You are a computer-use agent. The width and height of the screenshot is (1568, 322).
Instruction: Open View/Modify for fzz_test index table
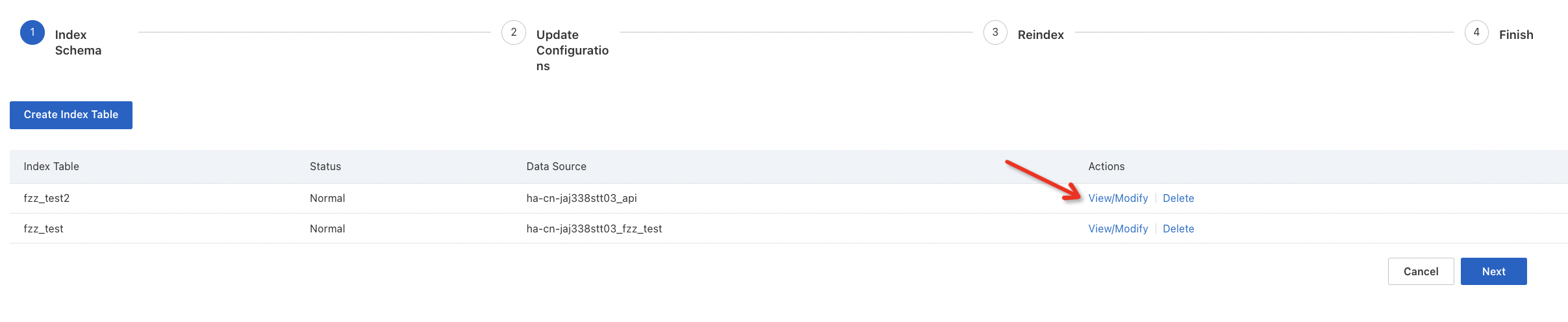[1118, 229]
